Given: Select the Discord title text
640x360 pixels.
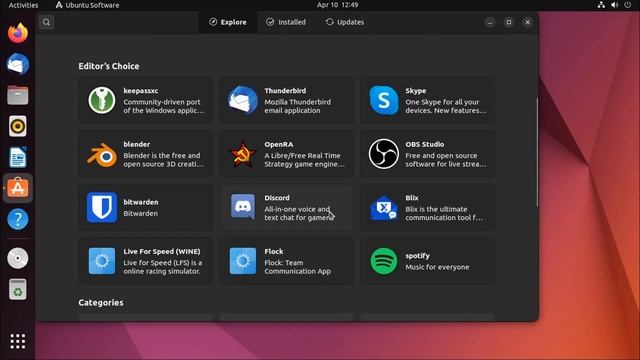Looking at the screenshot, I should tap(277, 198).
